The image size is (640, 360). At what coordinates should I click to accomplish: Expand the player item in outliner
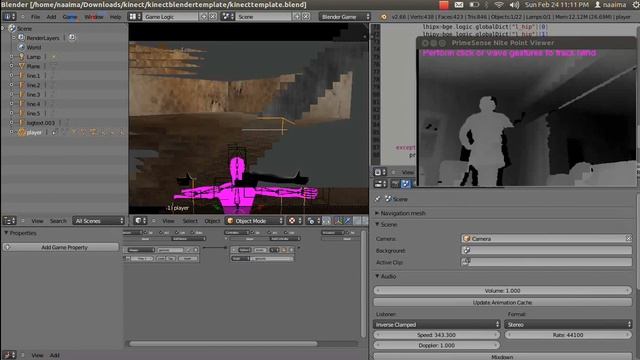[x=11, y=132]
